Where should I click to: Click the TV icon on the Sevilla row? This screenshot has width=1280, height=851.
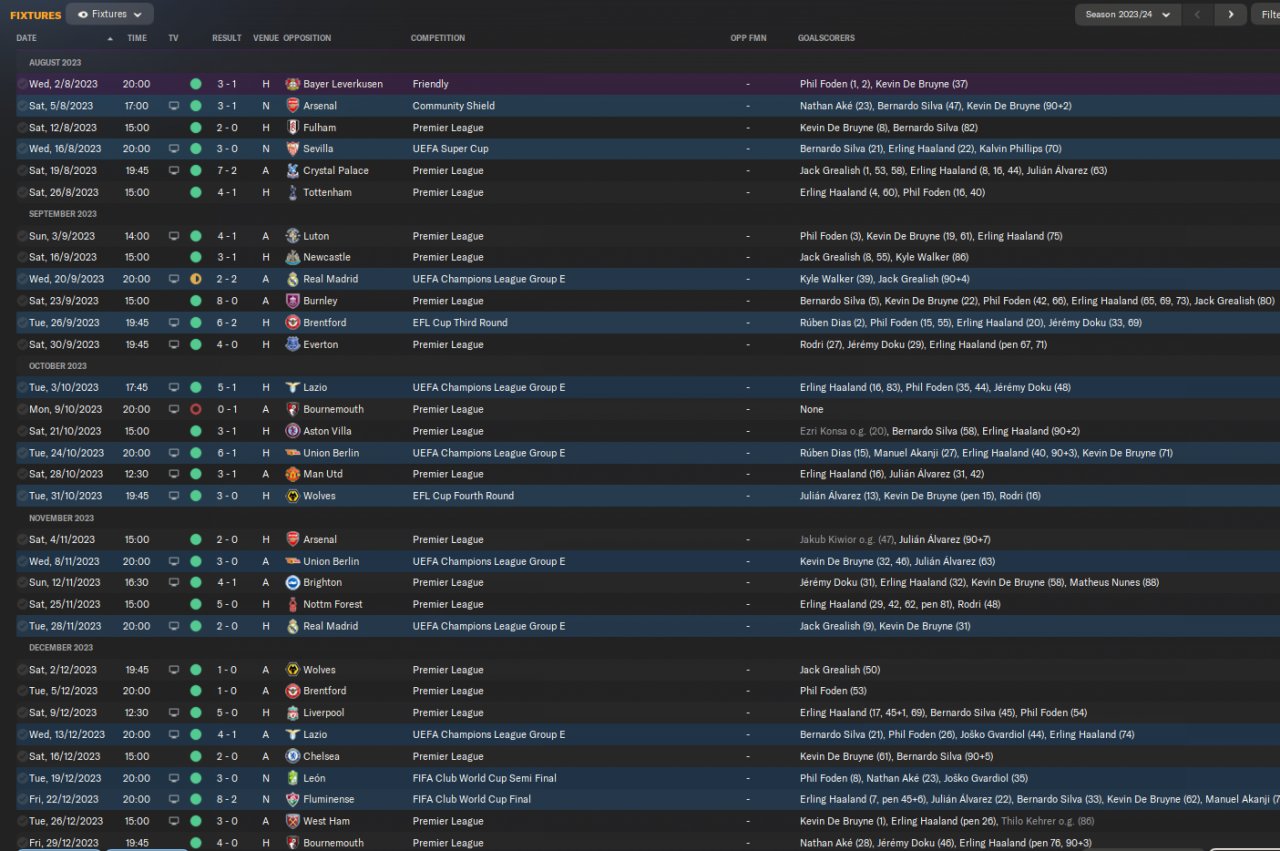[174, 149]
